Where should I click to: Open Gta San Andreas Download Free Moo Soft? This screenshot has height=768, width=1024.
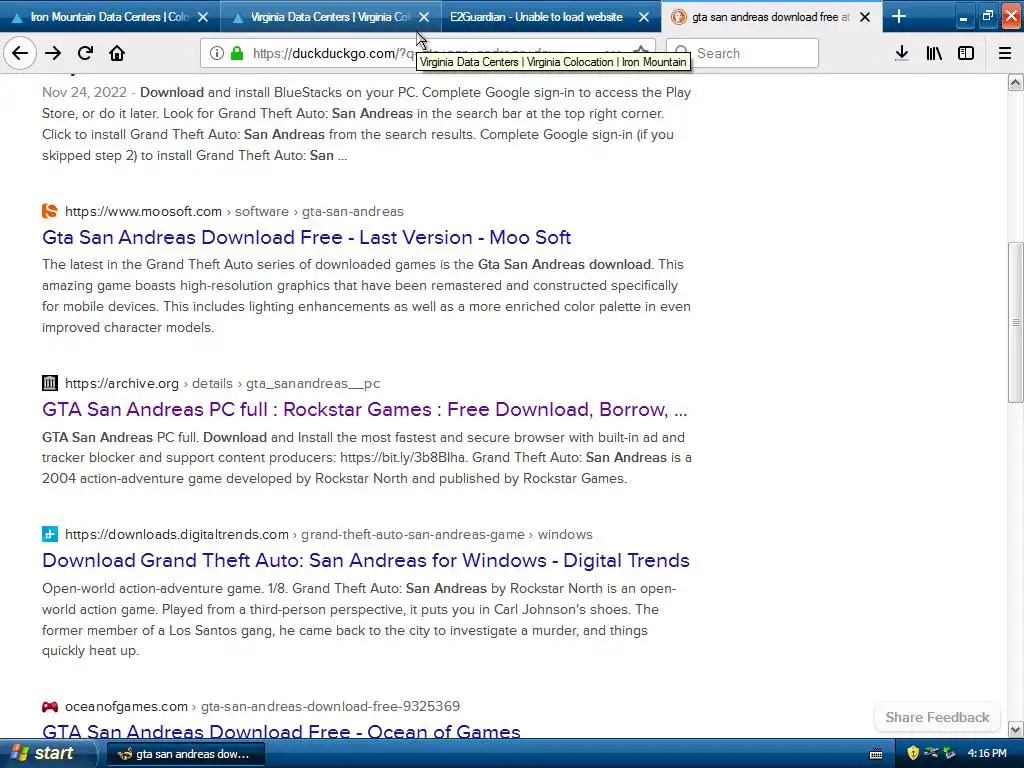coord(306,237)
